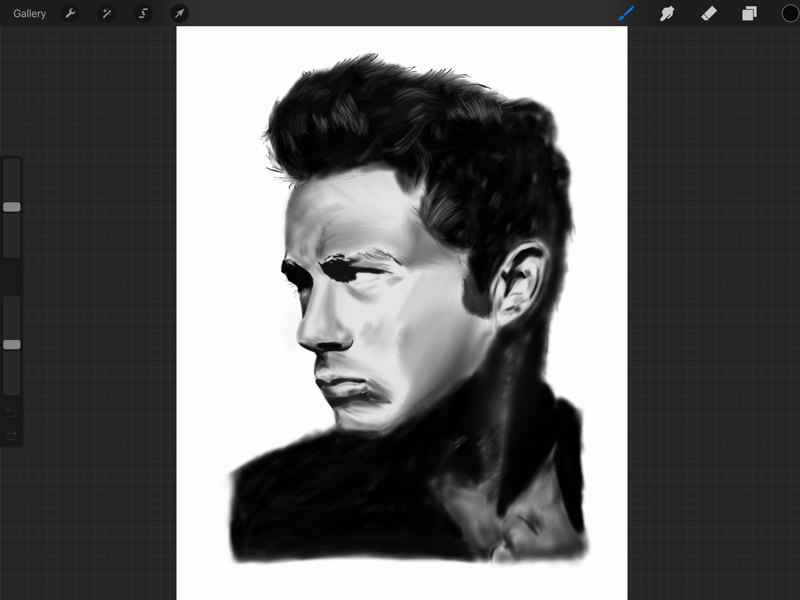Click the brush size slider handle
Image resolution: width=800 pixels, height=600 pixels.
(x=12, y=207)
